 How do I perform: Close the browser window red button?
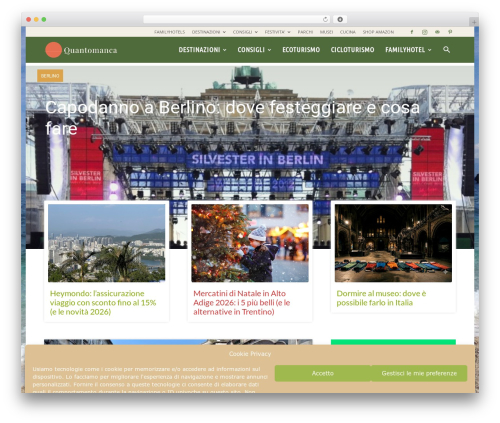click(29, 19)
